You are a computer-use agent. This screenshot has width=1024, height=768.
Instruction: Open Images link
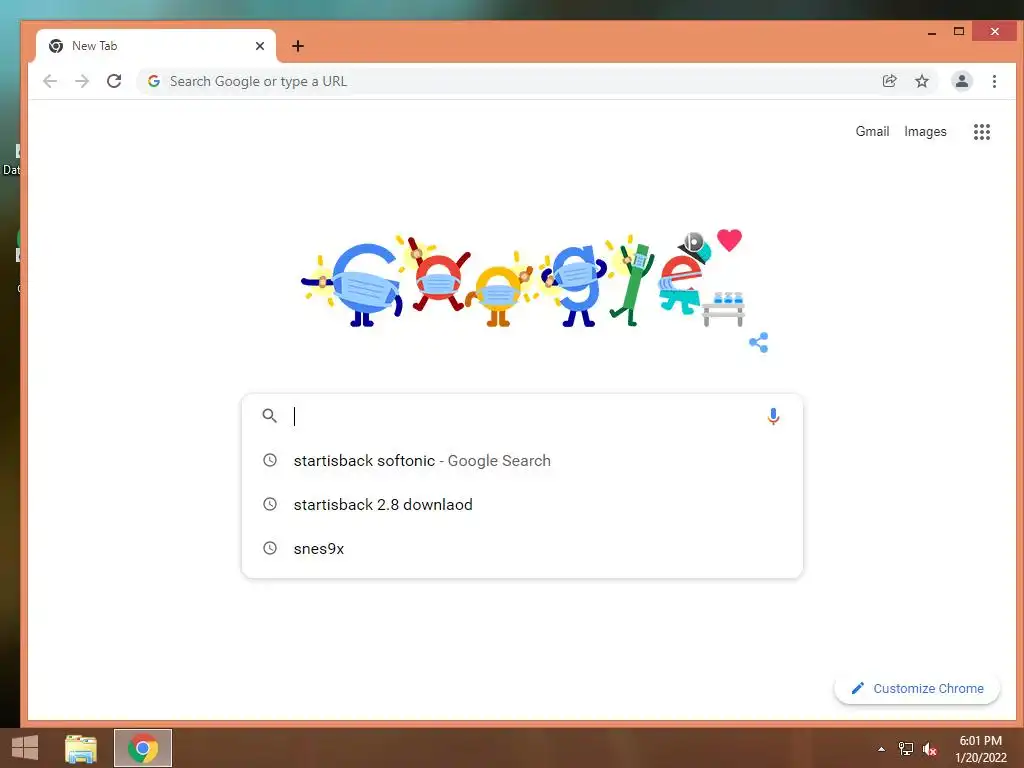925,131
